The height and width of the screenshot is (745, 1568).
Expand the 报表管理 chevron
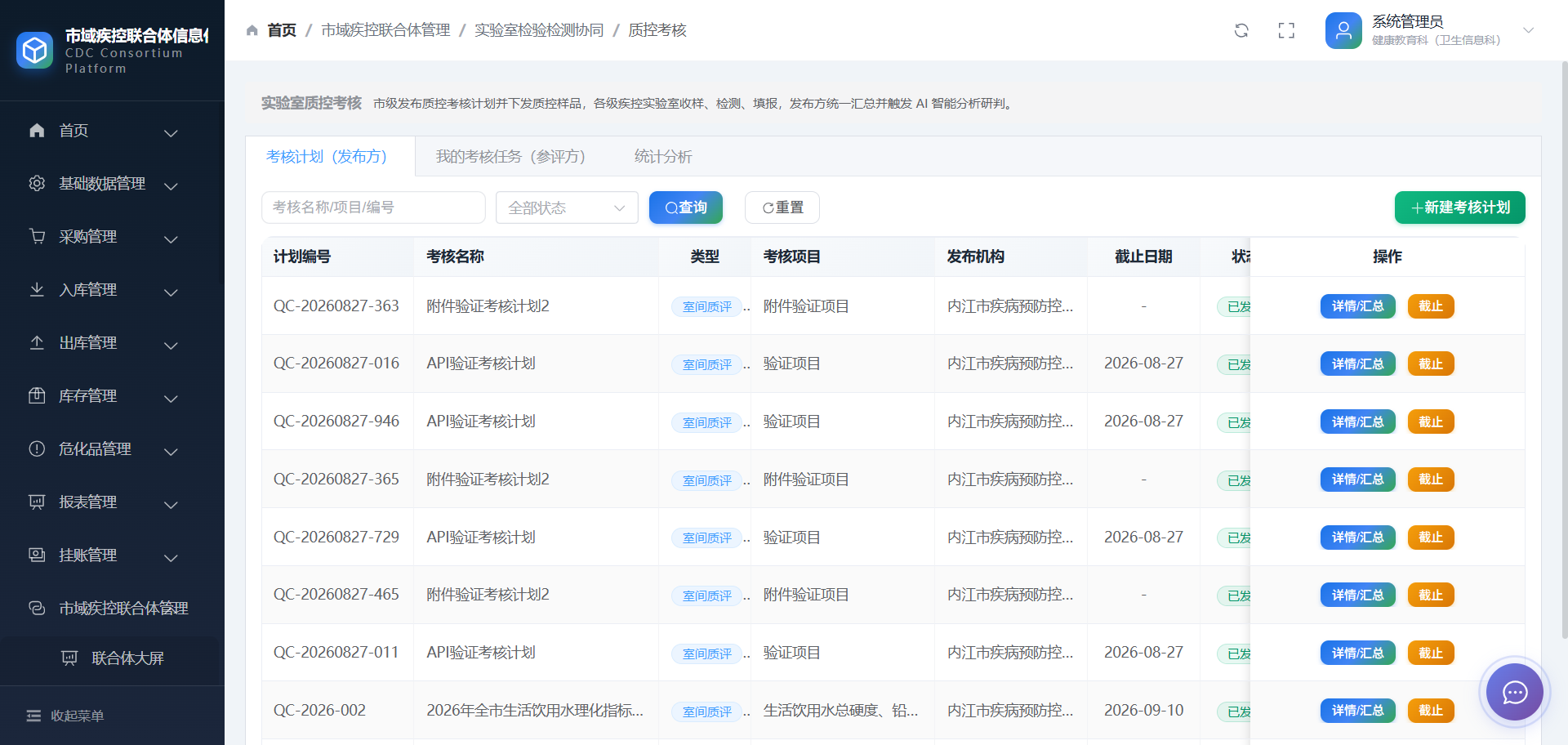171,504
